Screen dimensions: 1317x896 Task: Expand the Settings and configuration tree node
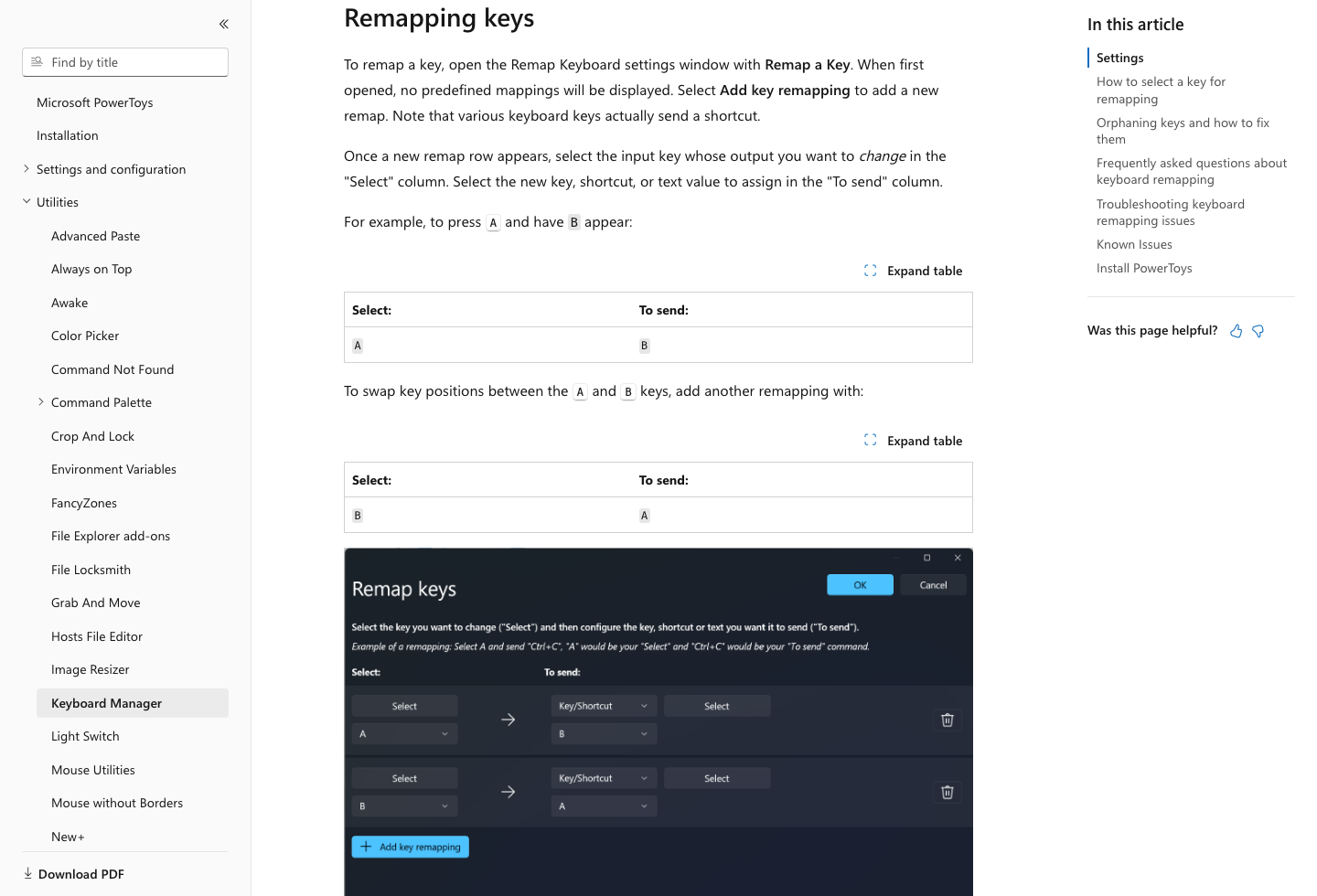coord(27,168)
